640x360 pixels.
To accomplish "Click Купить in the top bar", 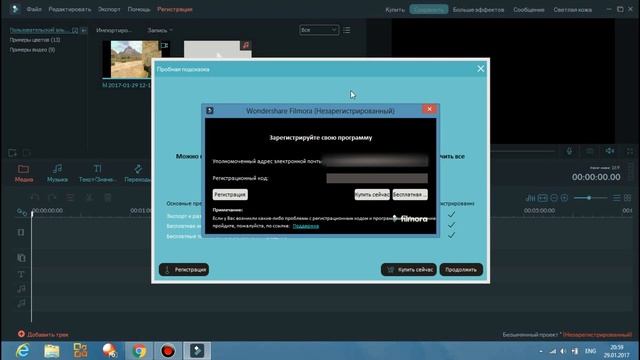I will tap(395, 9).
